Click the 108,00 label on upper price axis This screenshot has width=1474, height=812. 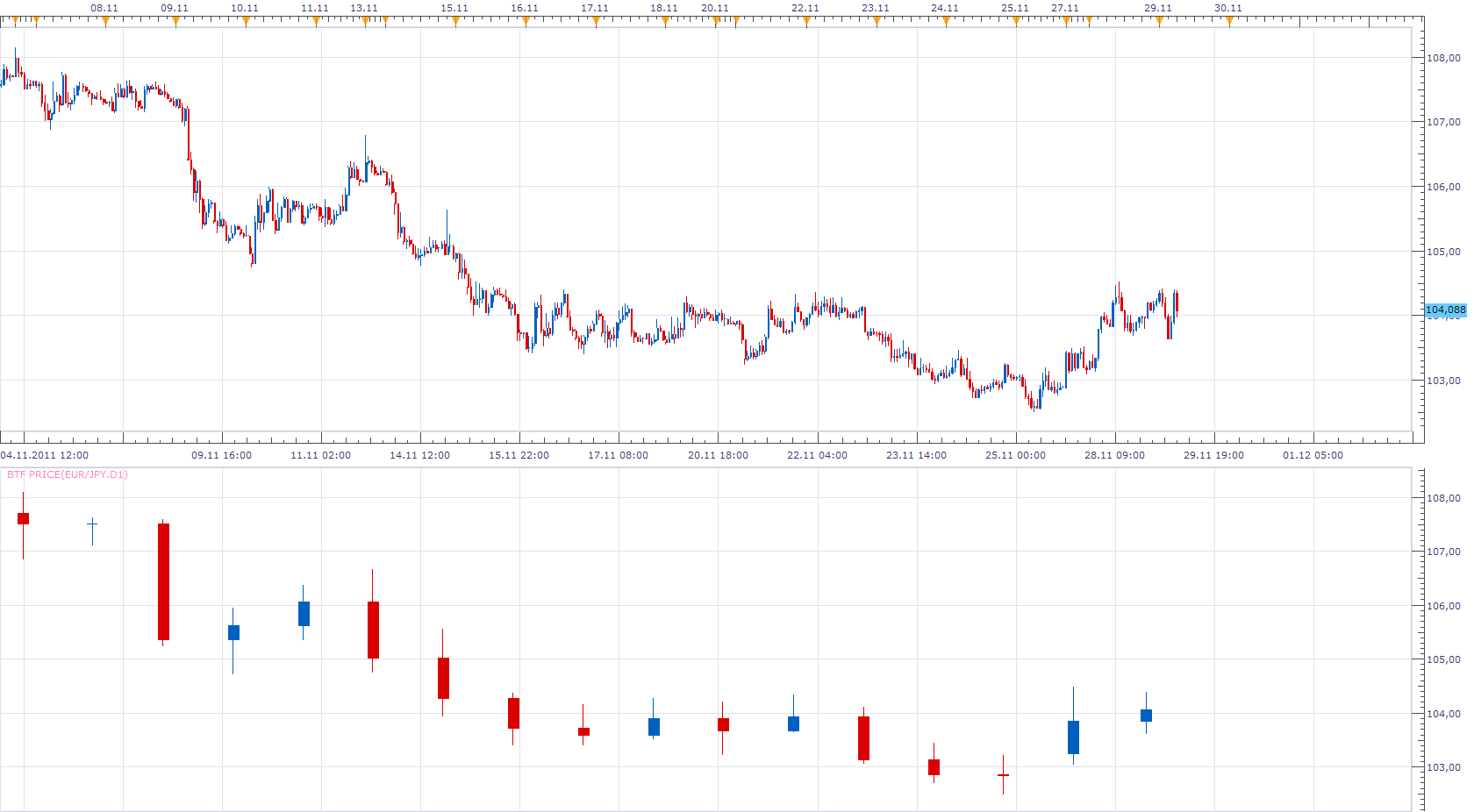point(1443,58)
